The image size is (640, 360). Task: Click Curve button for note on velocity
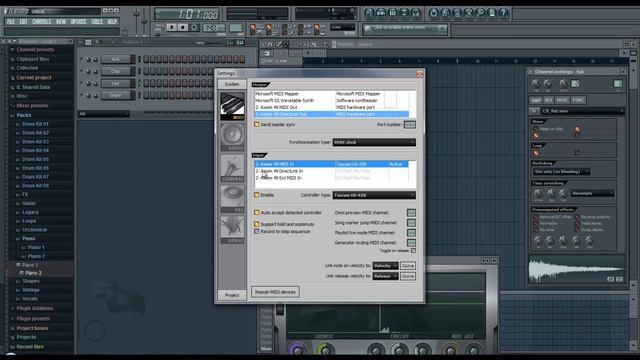[x=408, y=266]
